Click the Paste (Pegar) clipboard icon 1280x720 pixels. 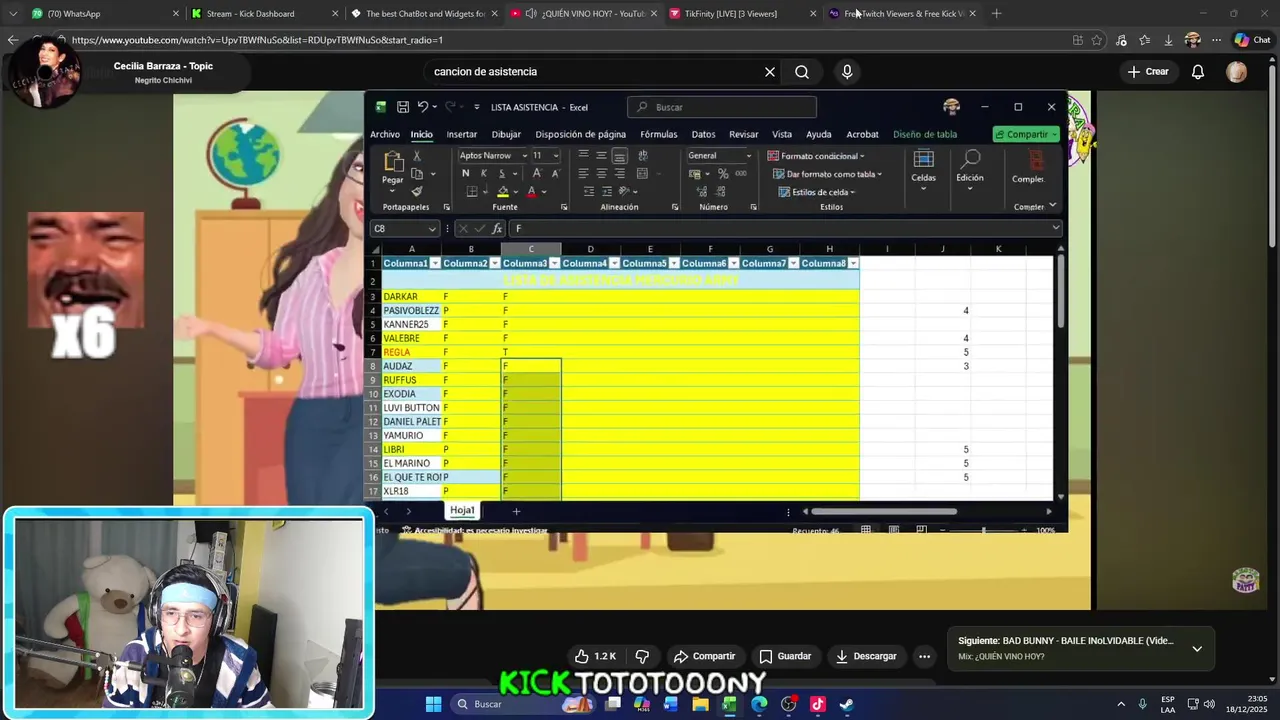click(x=393, y=163)
